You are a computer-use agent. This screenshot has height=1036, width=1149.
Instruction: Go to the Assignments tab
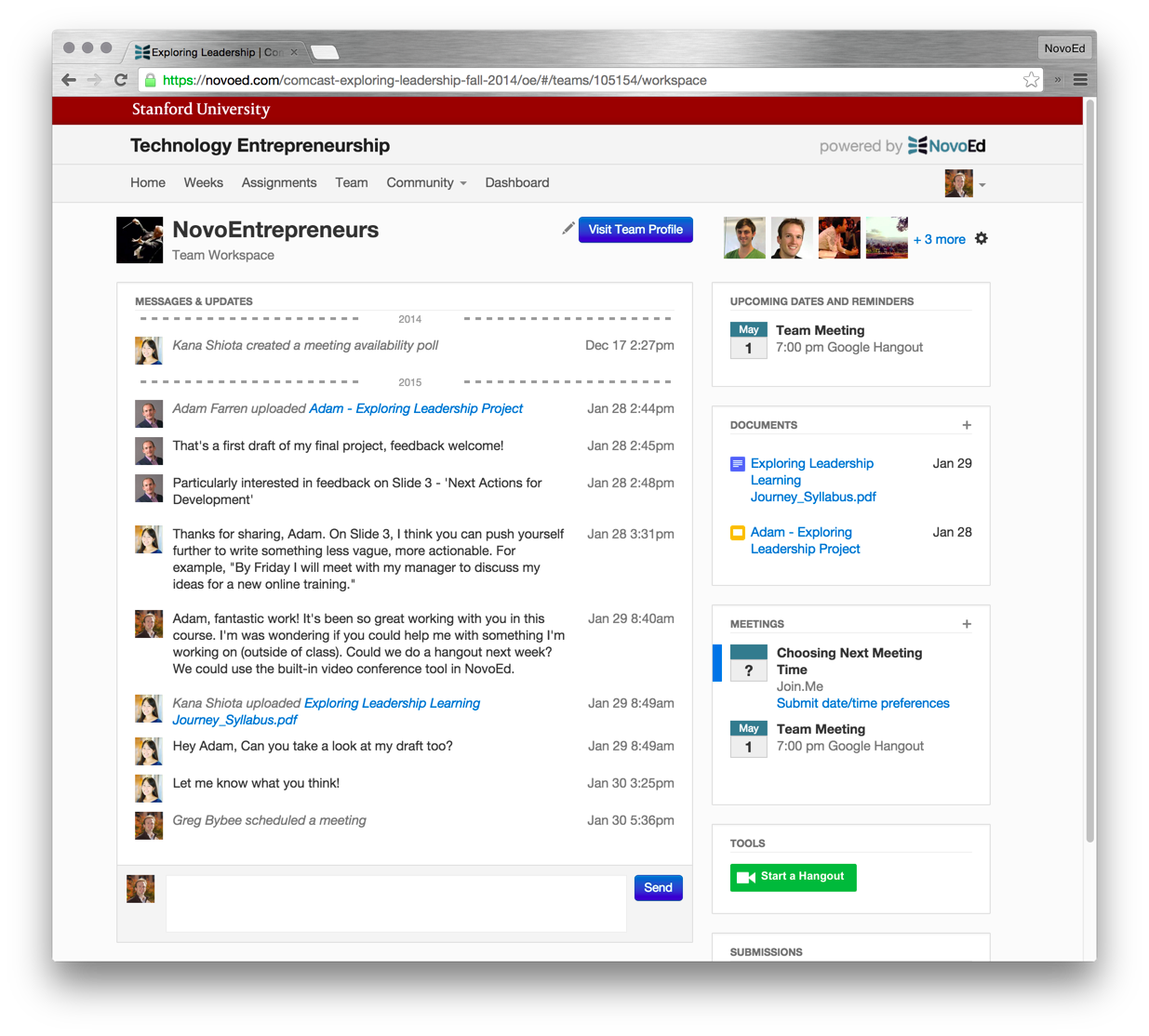tap(279, 183)
